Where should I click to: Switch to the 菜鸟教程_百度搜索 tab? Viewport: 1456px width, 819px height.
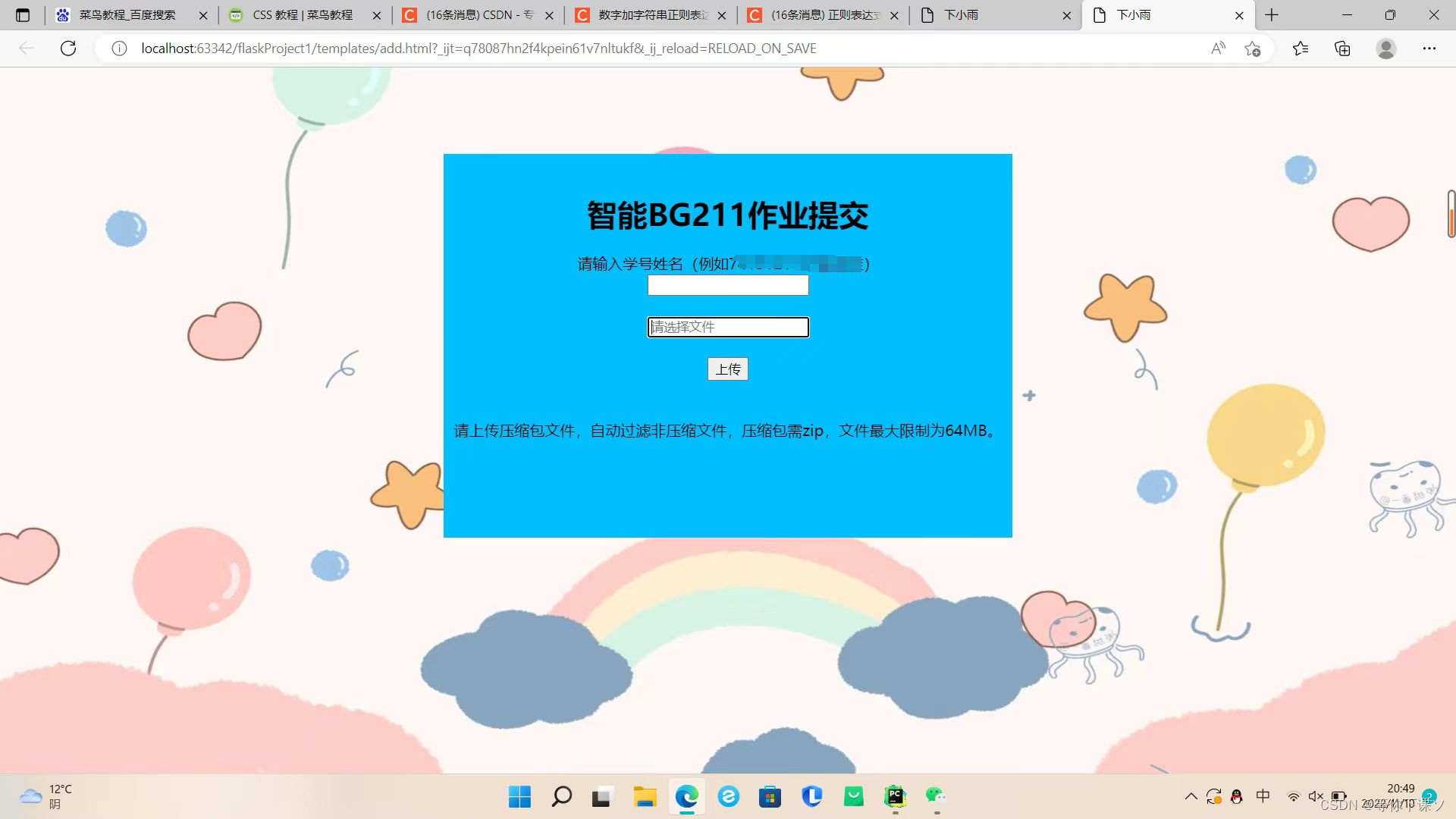click(x=127, y=15)
